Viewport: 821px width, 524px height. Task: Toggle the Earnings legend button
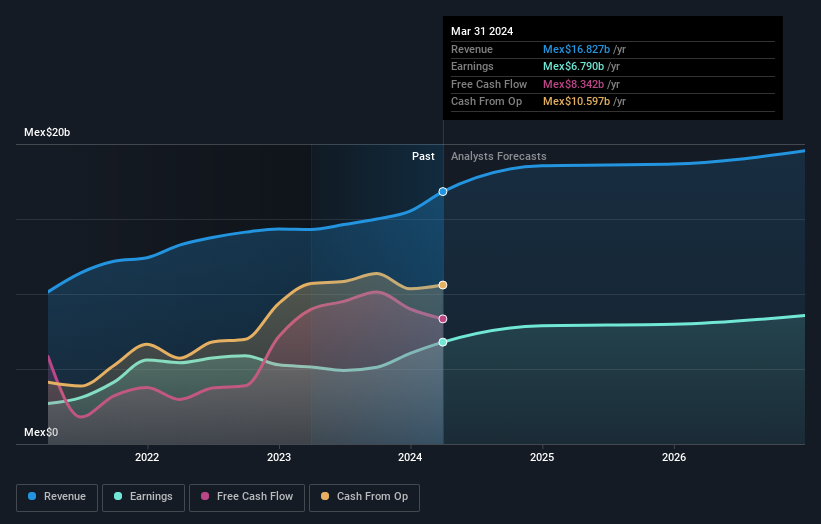pos(143,497)
